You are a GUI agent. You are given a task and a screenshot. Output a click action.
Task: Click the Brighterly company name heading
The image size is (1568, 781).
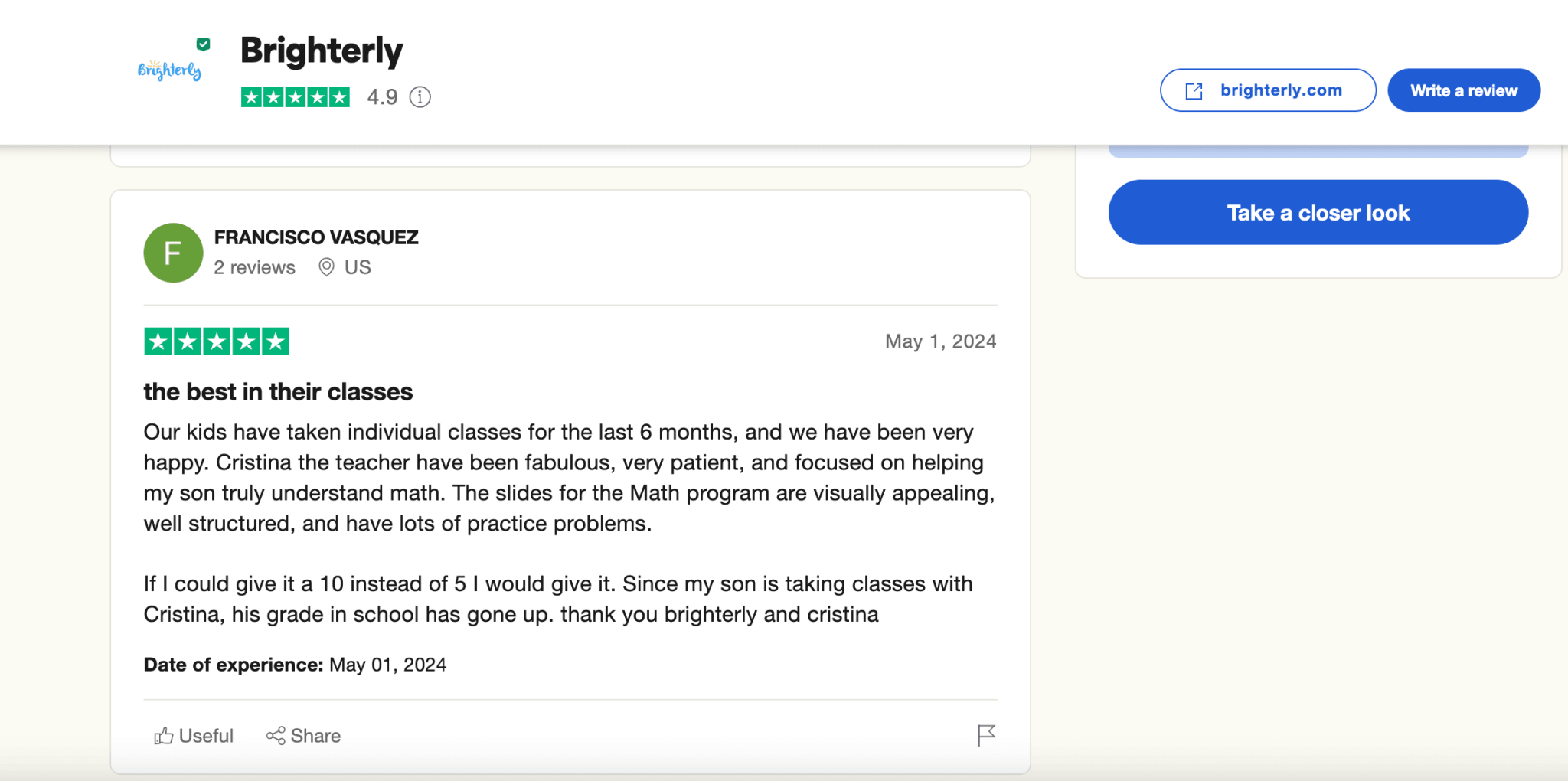pos(322,51)
